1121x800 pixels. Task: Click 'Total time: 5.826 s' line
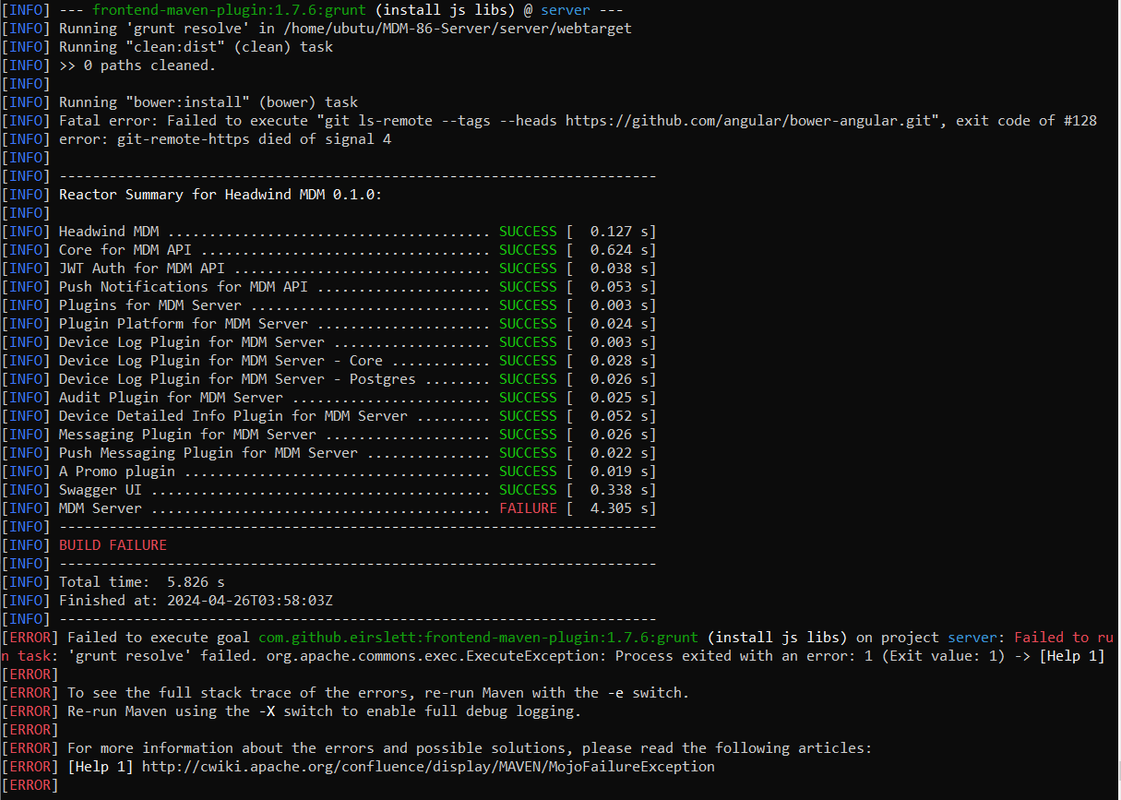click(x=142, y=582)
